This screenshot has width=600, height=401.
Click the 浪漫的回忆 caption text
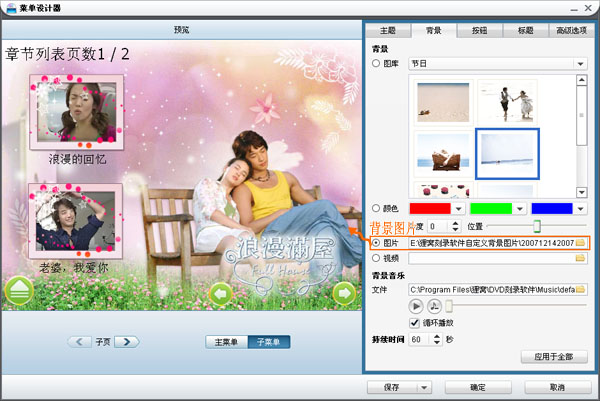click(77, 159)
